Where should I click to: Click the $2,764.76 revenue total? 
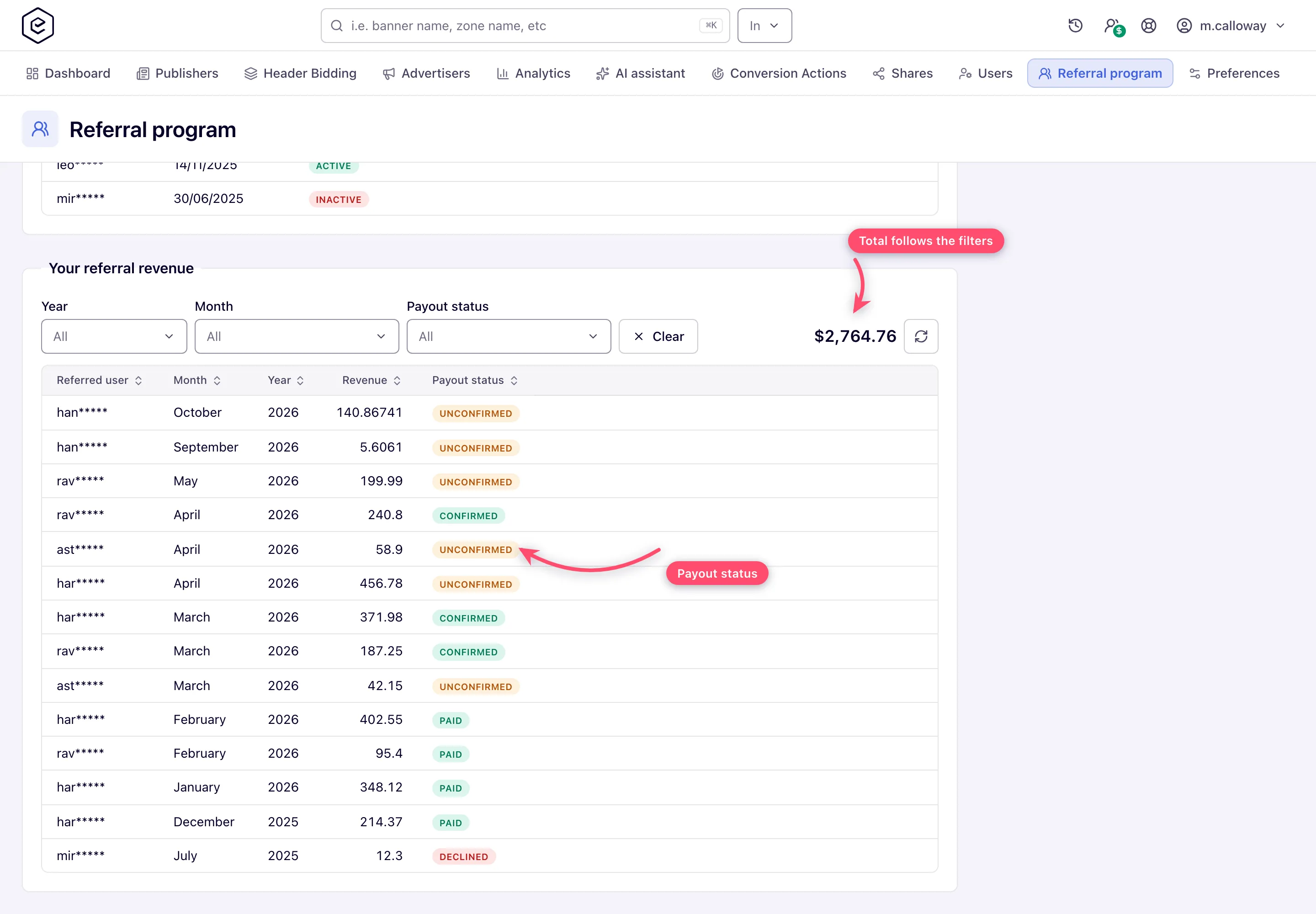[855, 336]
